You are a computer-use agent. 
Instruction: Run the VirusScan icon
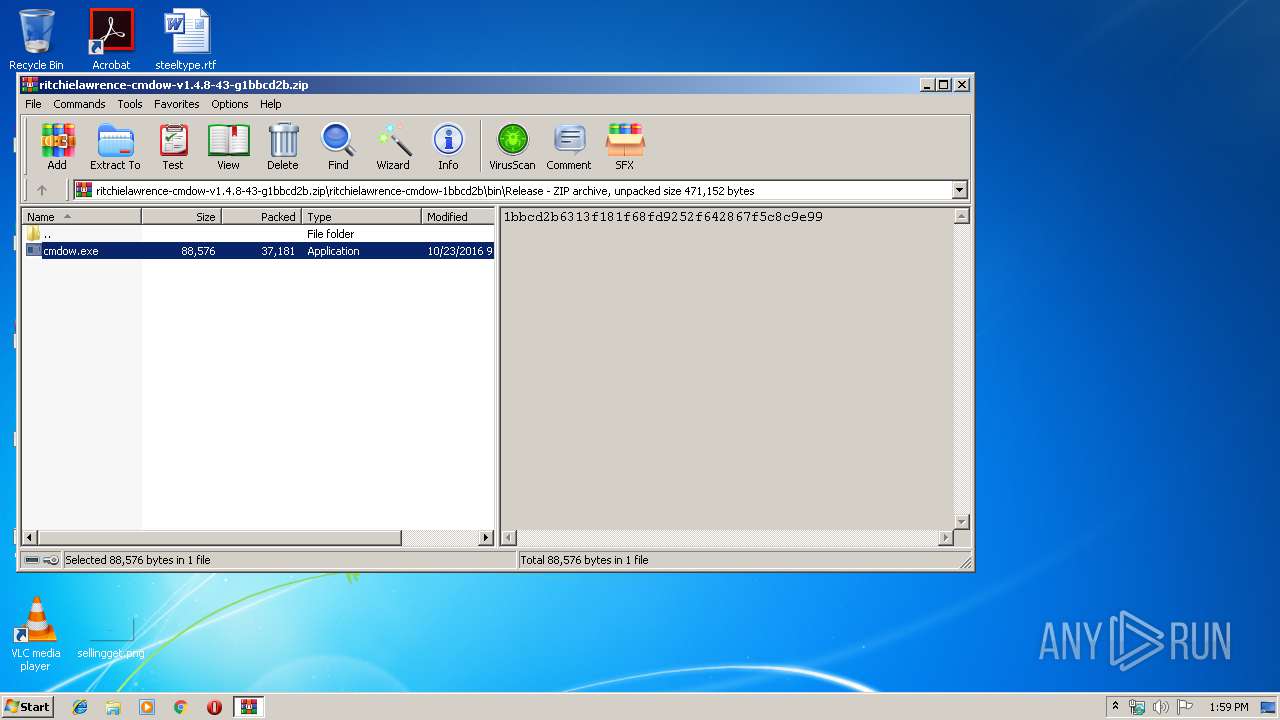tap(512, 146)
